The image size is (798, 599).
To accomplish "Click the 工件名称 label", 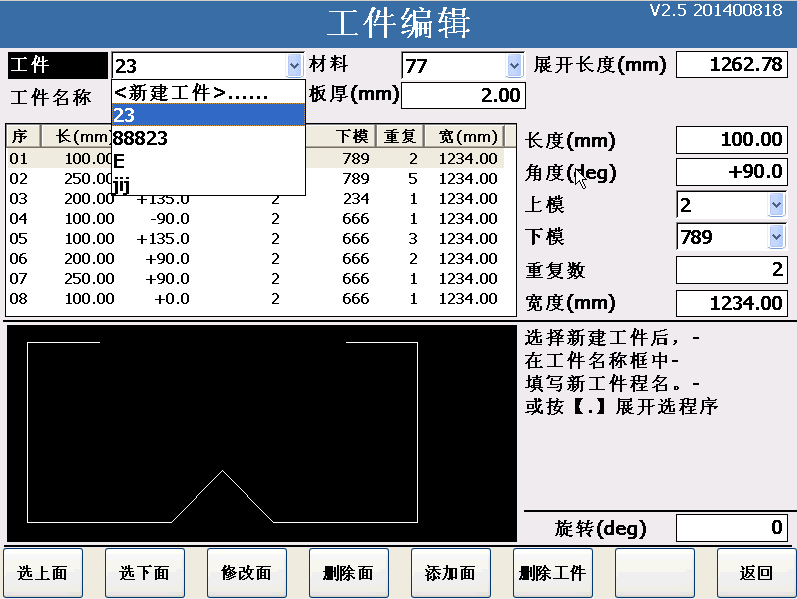I will pyautogui.click(x=51, y=97).
